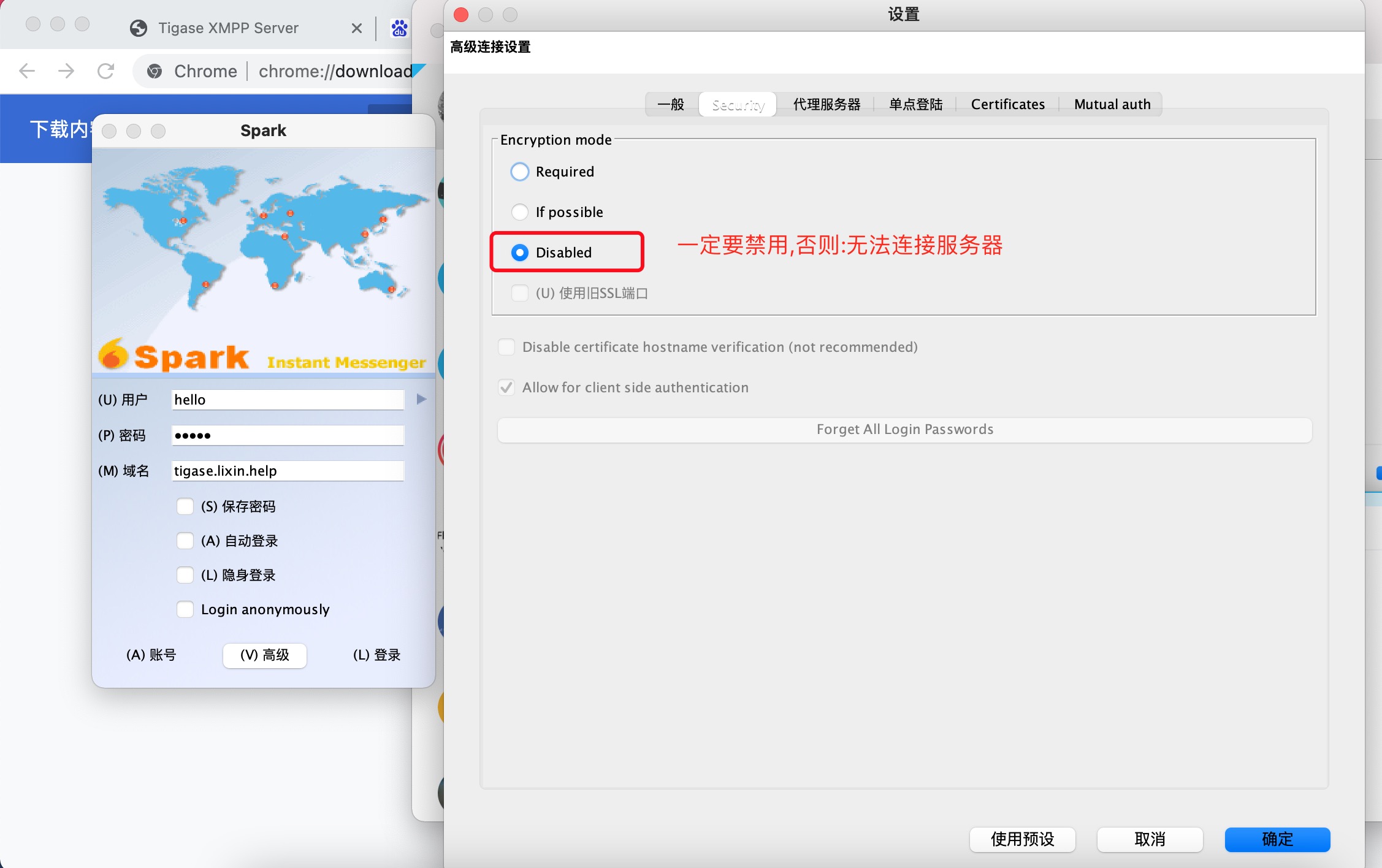Select the If possible encryption option
This screenshot has width=1382, height=868.
click(519, 212)
